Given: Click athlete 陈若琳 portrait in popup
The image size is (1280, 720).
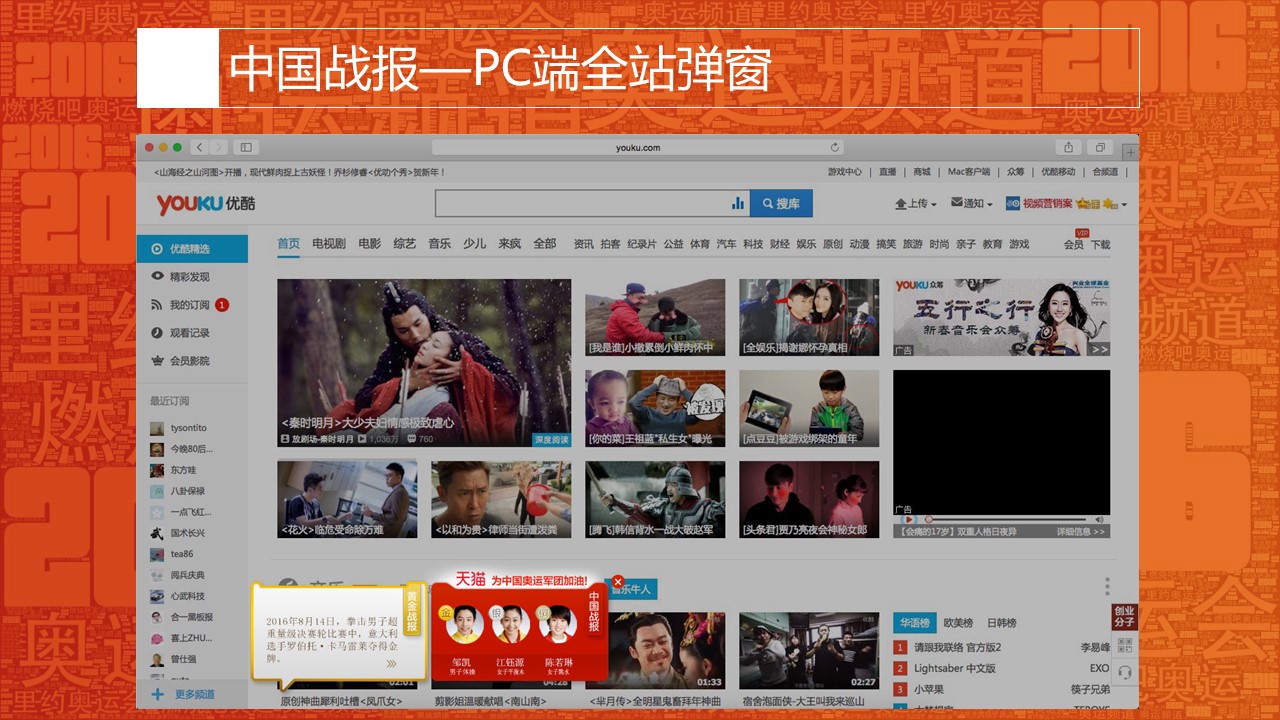Looking at the screenshot, I should (557, 624).
